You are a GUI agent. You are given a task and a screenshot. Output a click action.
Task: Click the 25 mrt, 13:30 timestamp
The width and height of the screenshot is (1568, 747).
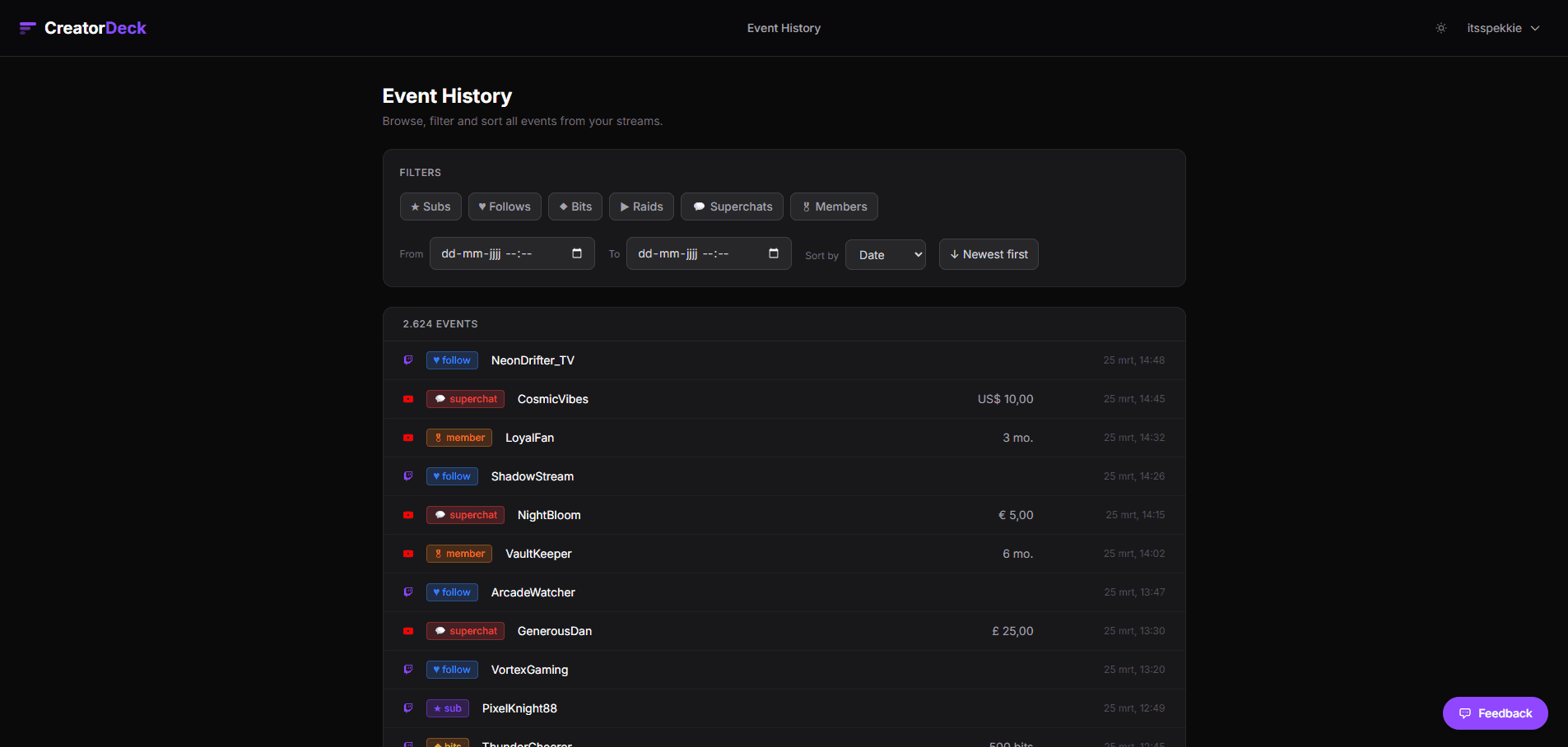tap(1134, 631)
